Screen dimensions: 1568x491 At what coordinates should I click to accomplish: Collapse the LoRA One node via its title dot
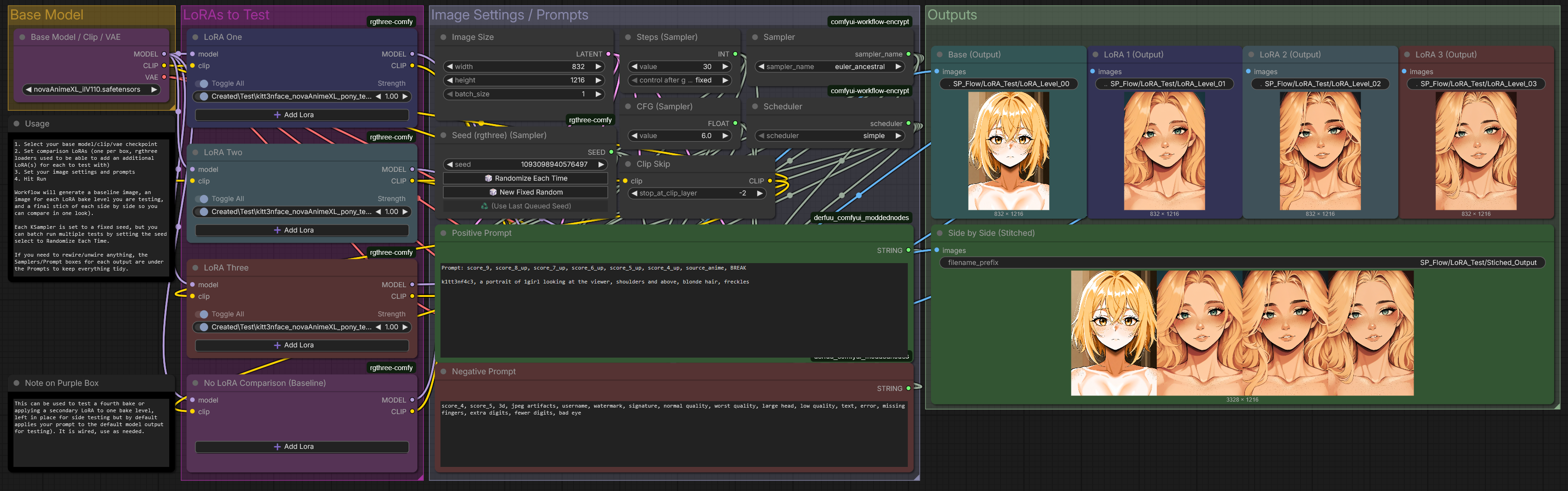[x=195, y=37]
